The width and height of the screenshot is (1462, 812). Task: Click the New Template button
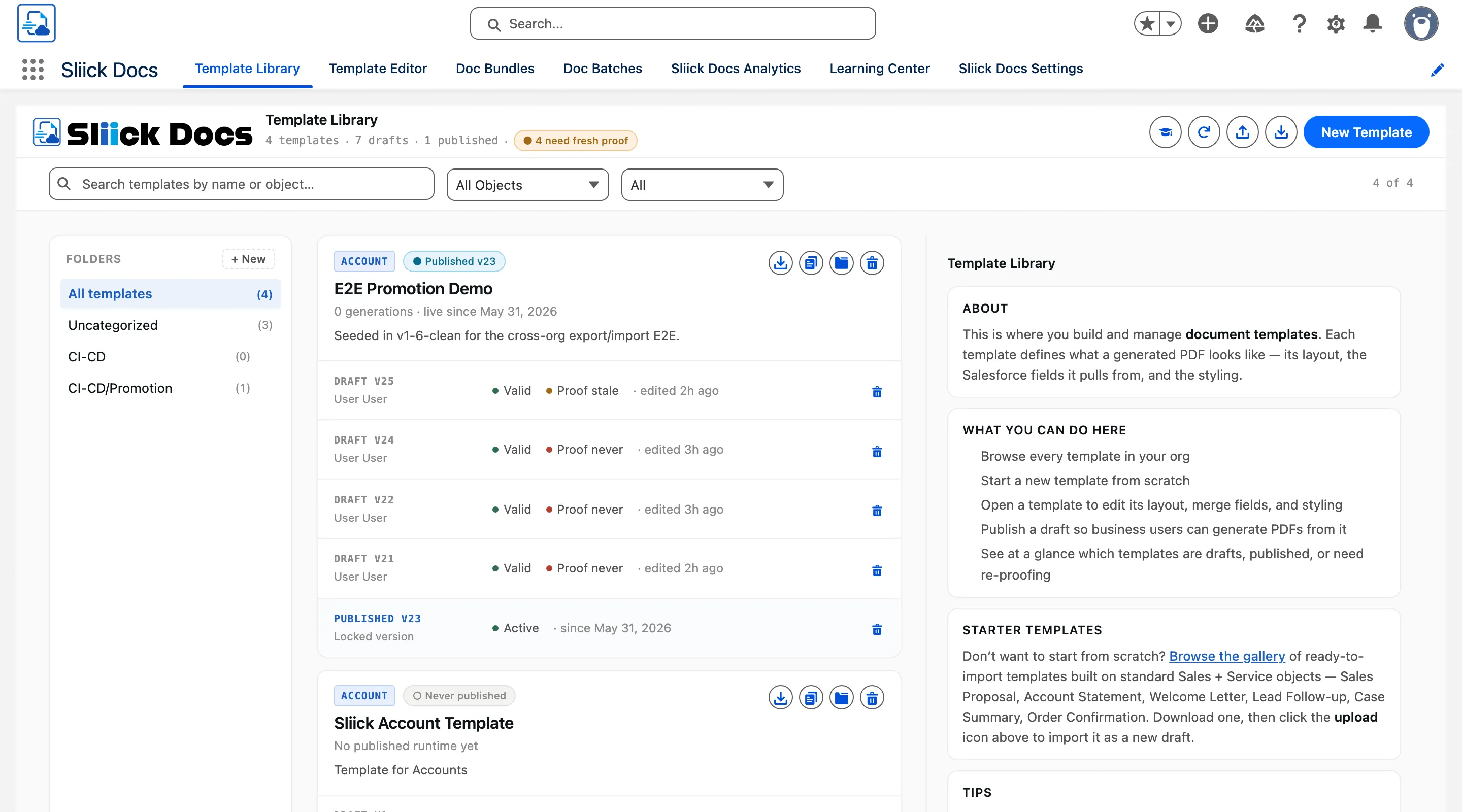coord(1366,132)
